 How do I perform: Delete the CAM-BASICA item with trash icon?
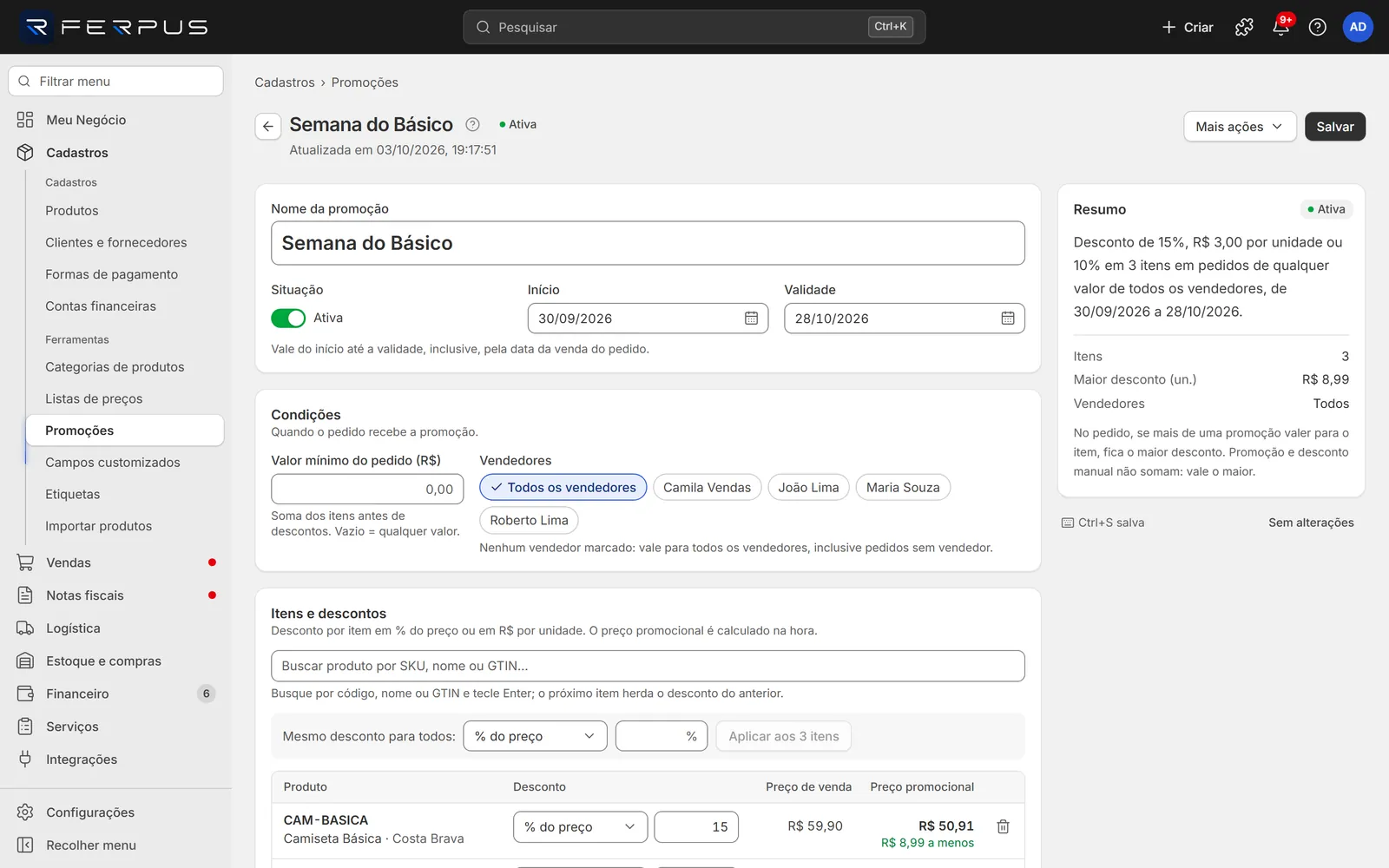point(1003,826)
